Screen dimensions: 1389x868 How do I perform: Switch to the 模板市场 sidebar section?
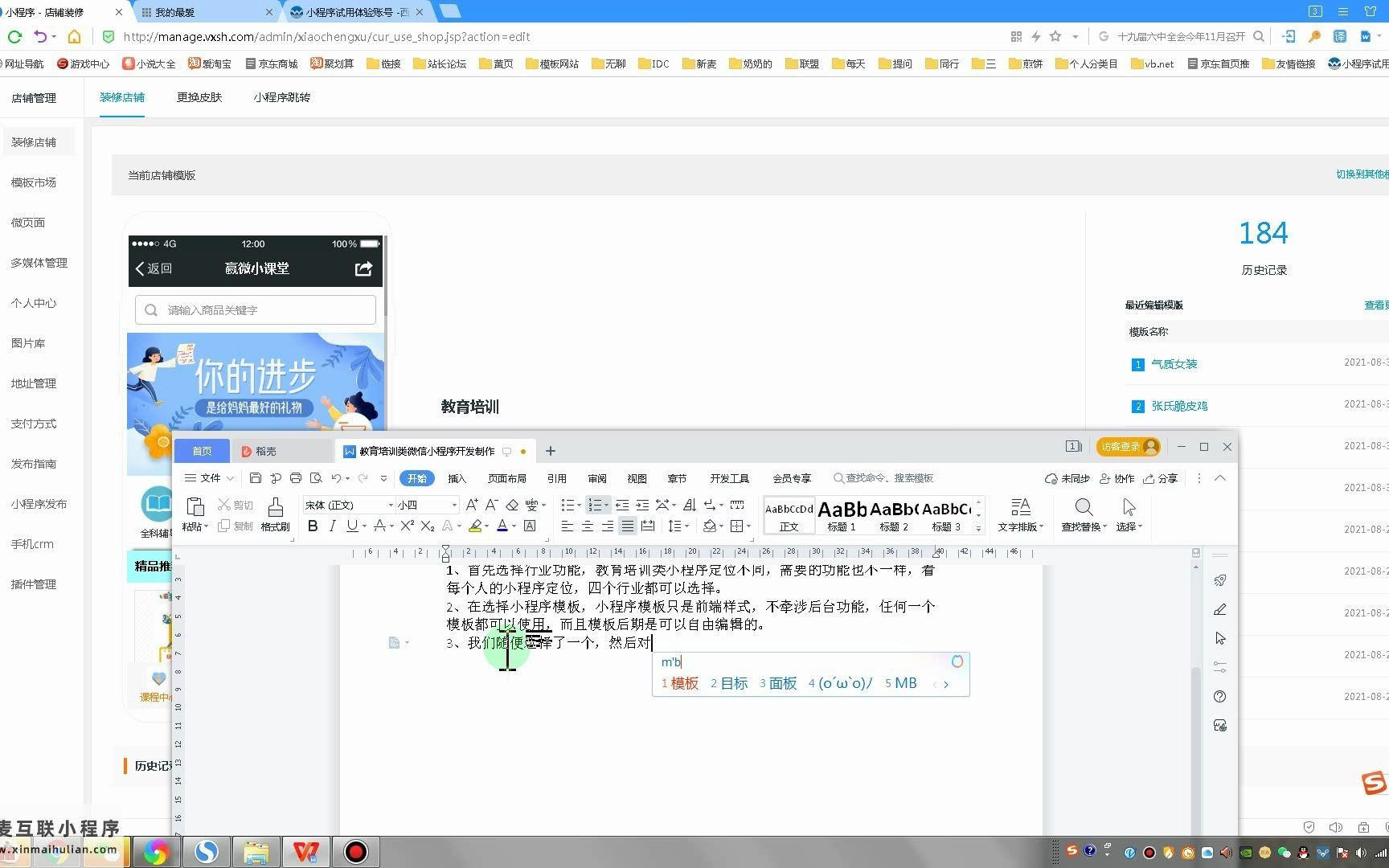(33, 182)
